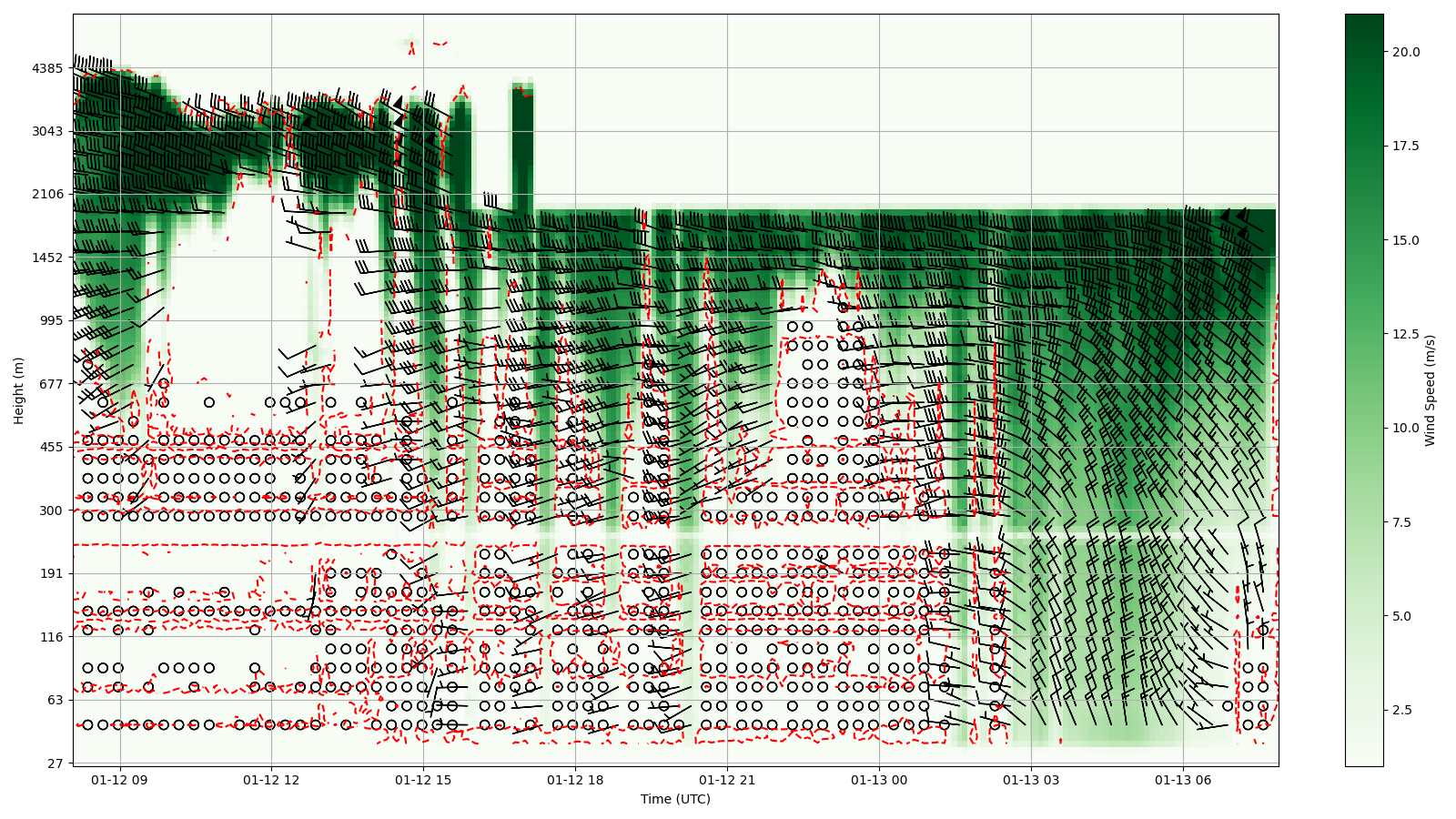Choose the 01-13 06 time tick label

click(x=1183, y=780)
